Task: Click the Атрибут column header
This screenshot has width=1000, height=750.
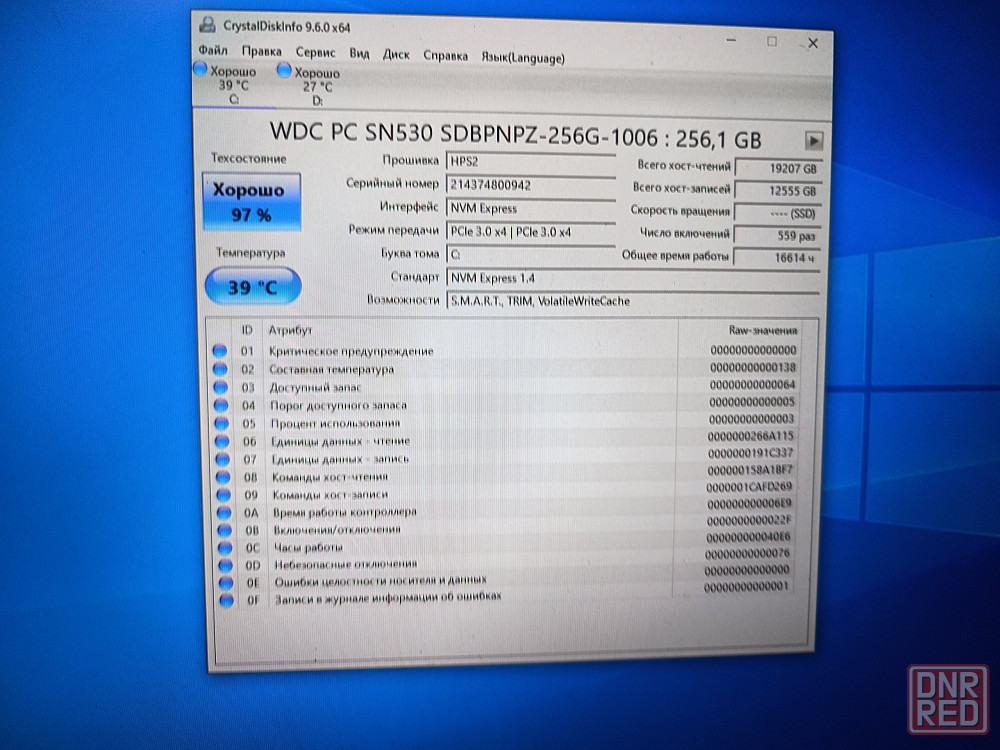Action: [x=290, y=330]
